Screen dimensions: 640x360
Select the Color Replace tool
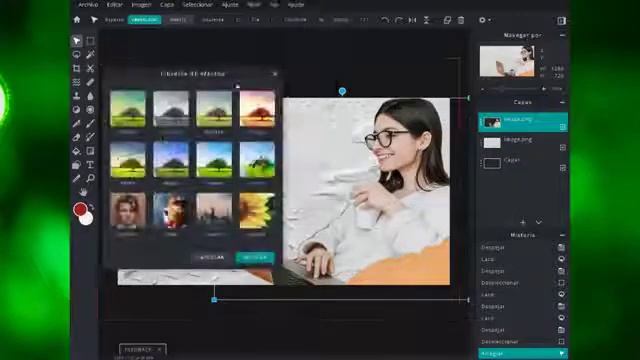90,137
